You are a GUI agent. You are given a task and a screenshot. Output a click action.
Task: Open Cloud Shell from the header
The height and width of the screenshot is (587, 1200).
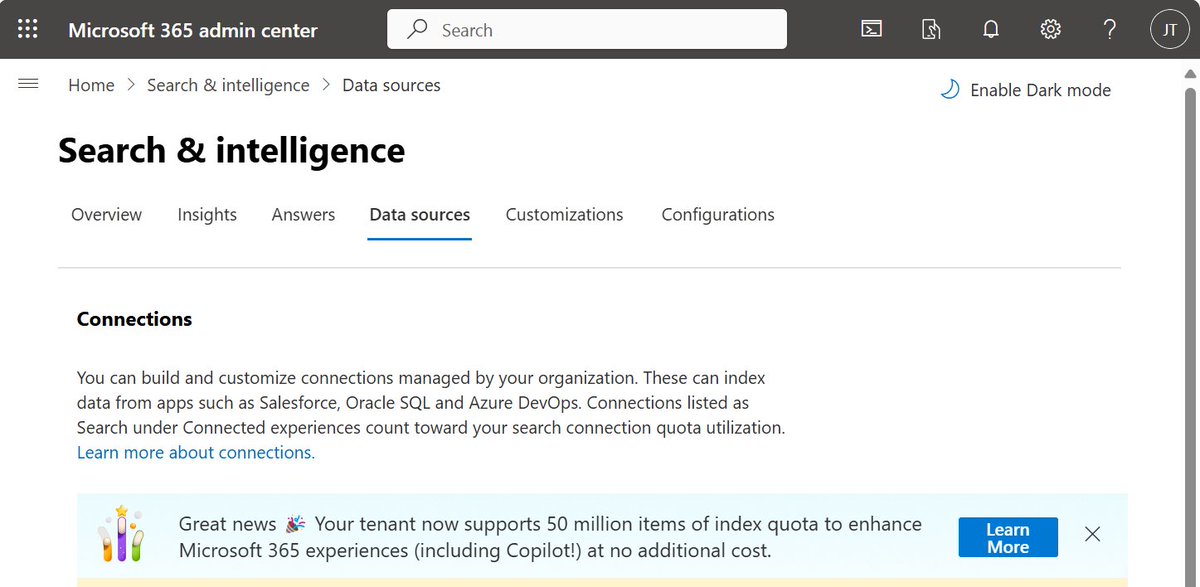[x=871, y=29]
